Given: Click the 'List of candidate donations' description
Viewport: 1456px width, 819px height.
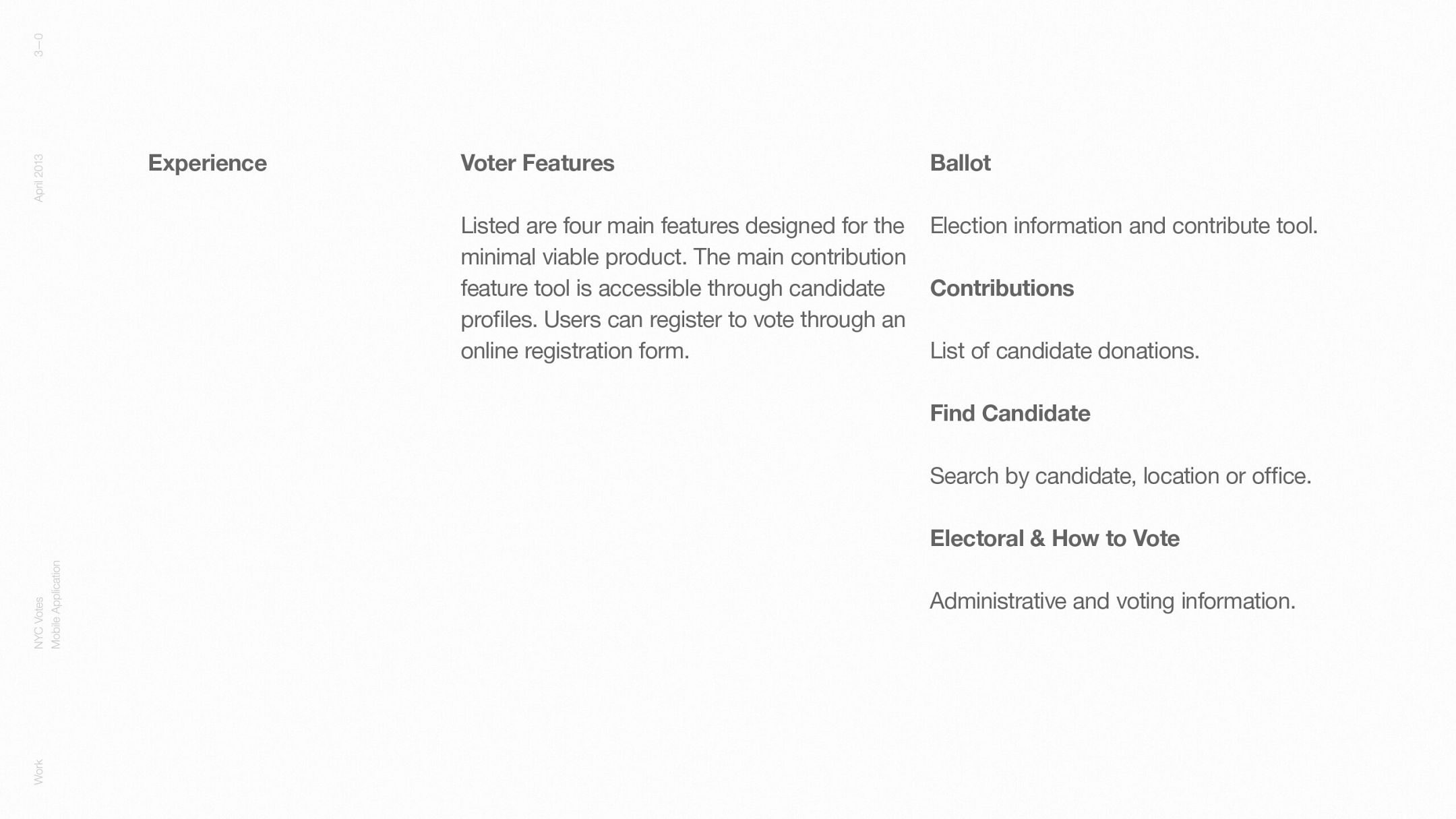Looking at the screenshot, I should pyautogui.click(x=1064, y=351).
